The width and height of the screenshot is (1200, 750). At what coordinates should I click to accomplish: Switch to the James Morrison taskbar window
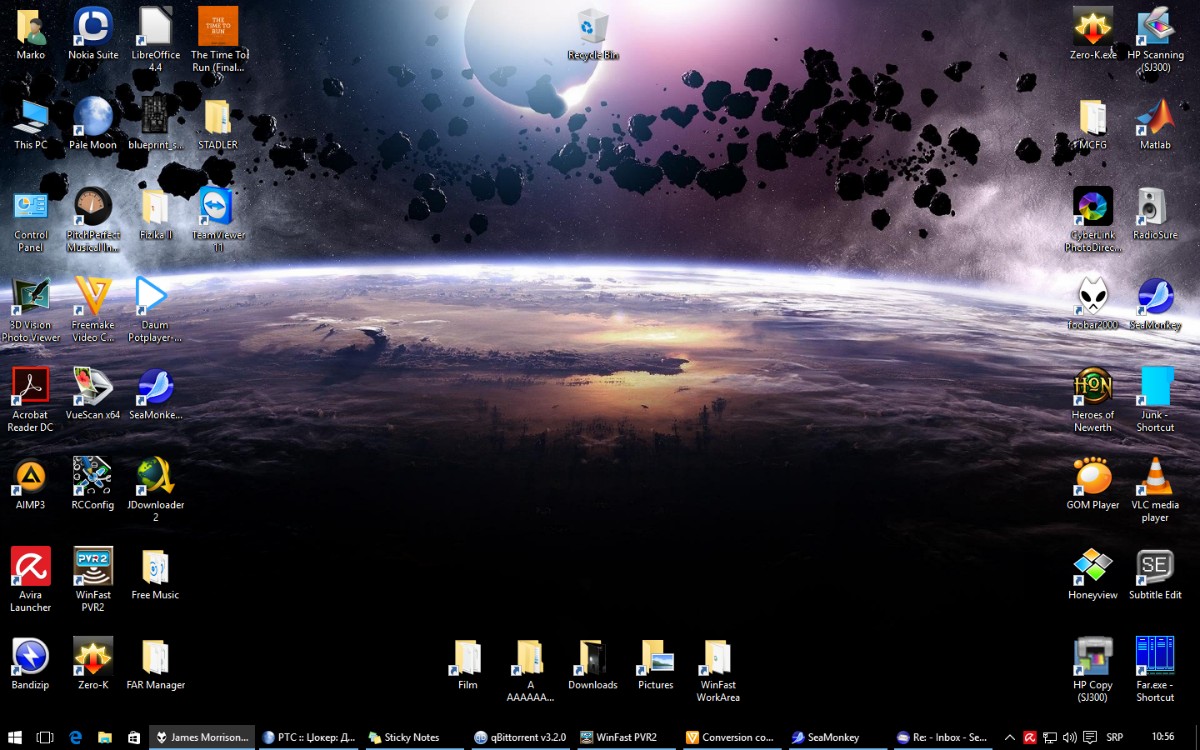point(202,737)
